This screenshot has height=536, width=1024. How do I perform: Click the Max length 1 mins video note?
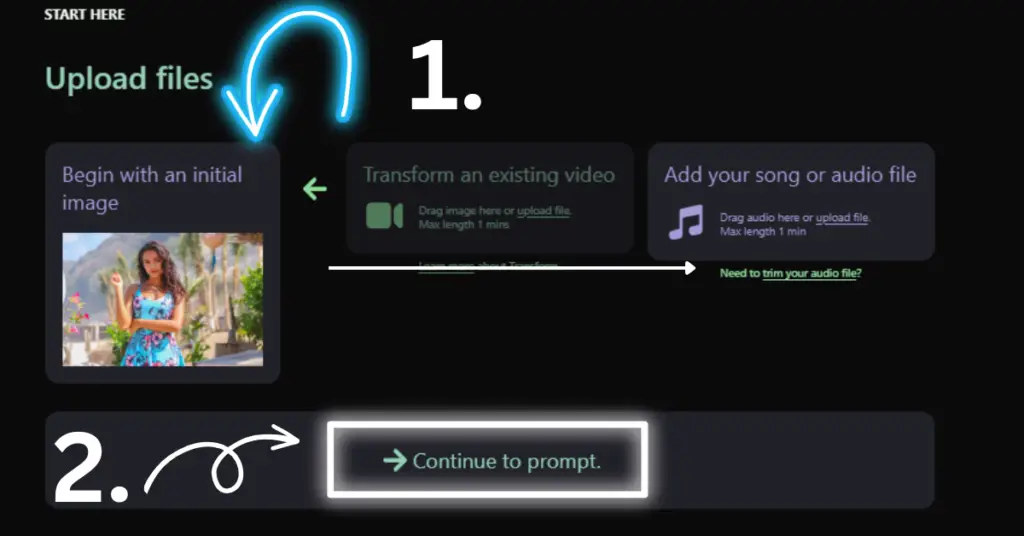click(464, 225)
